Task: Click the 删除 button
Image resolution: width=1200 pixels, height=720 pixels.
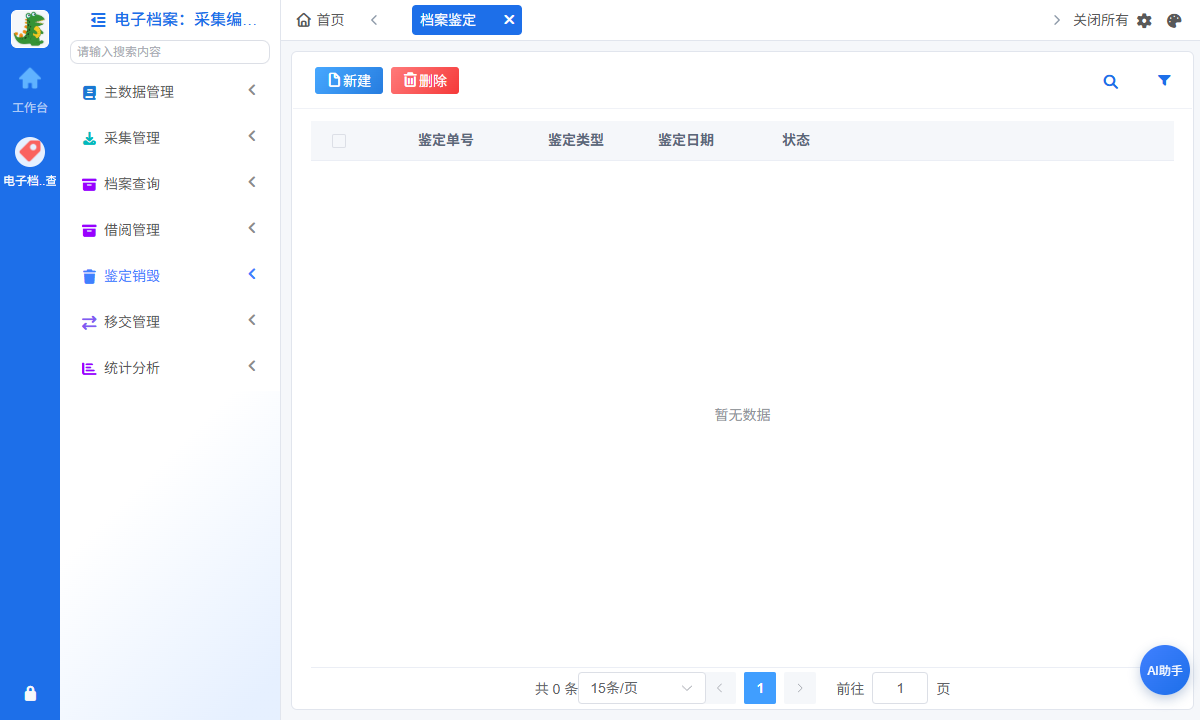Action: tap(425, 81)
